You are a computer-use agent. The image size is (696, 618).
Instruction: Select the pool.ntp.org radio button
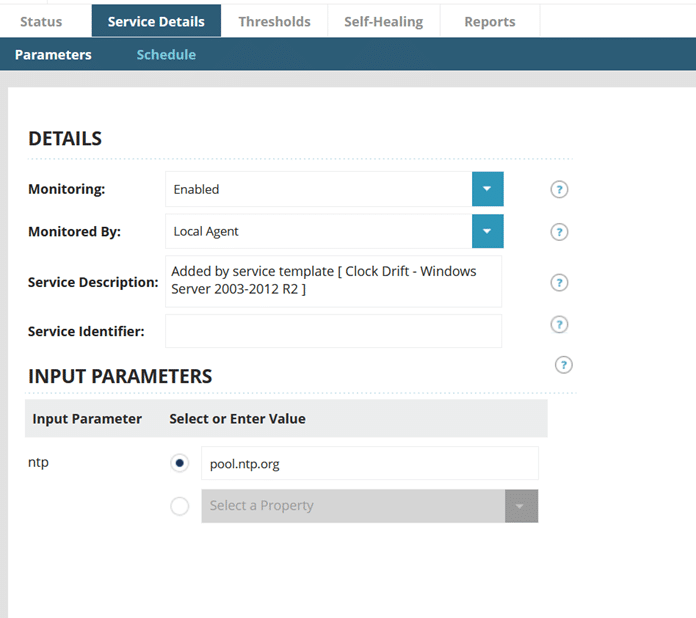pos(180,463)
